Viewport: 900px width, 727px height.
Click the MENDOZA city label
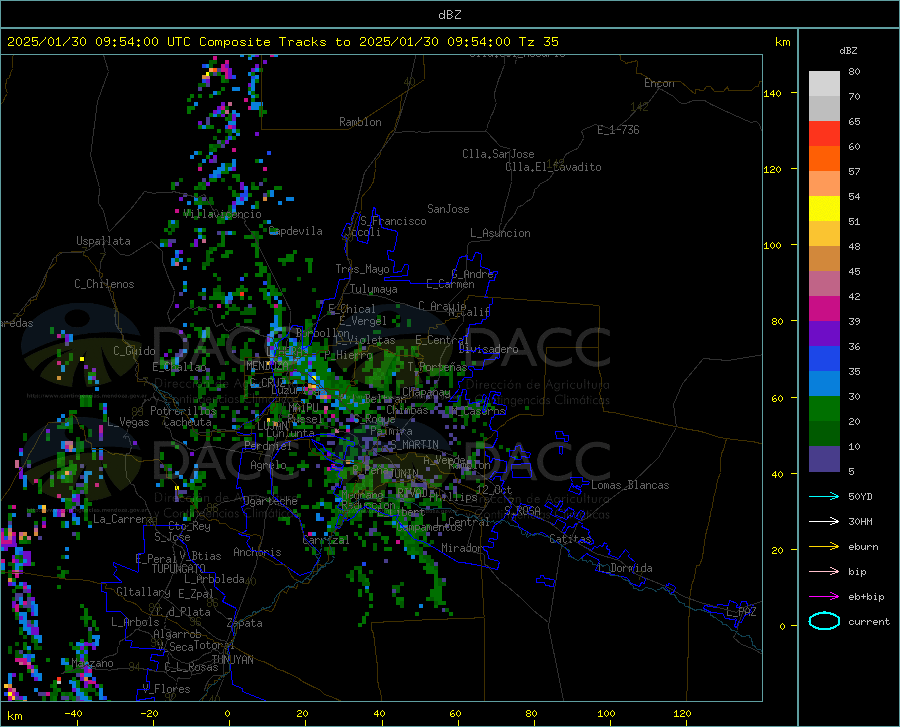pos(267,366)
